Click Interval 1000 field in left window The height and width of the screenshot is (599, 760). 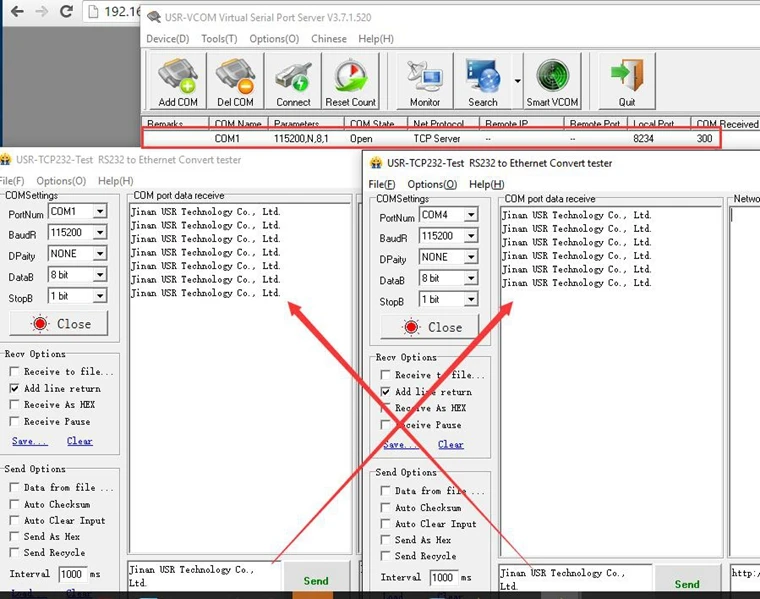tap(73, 574)
